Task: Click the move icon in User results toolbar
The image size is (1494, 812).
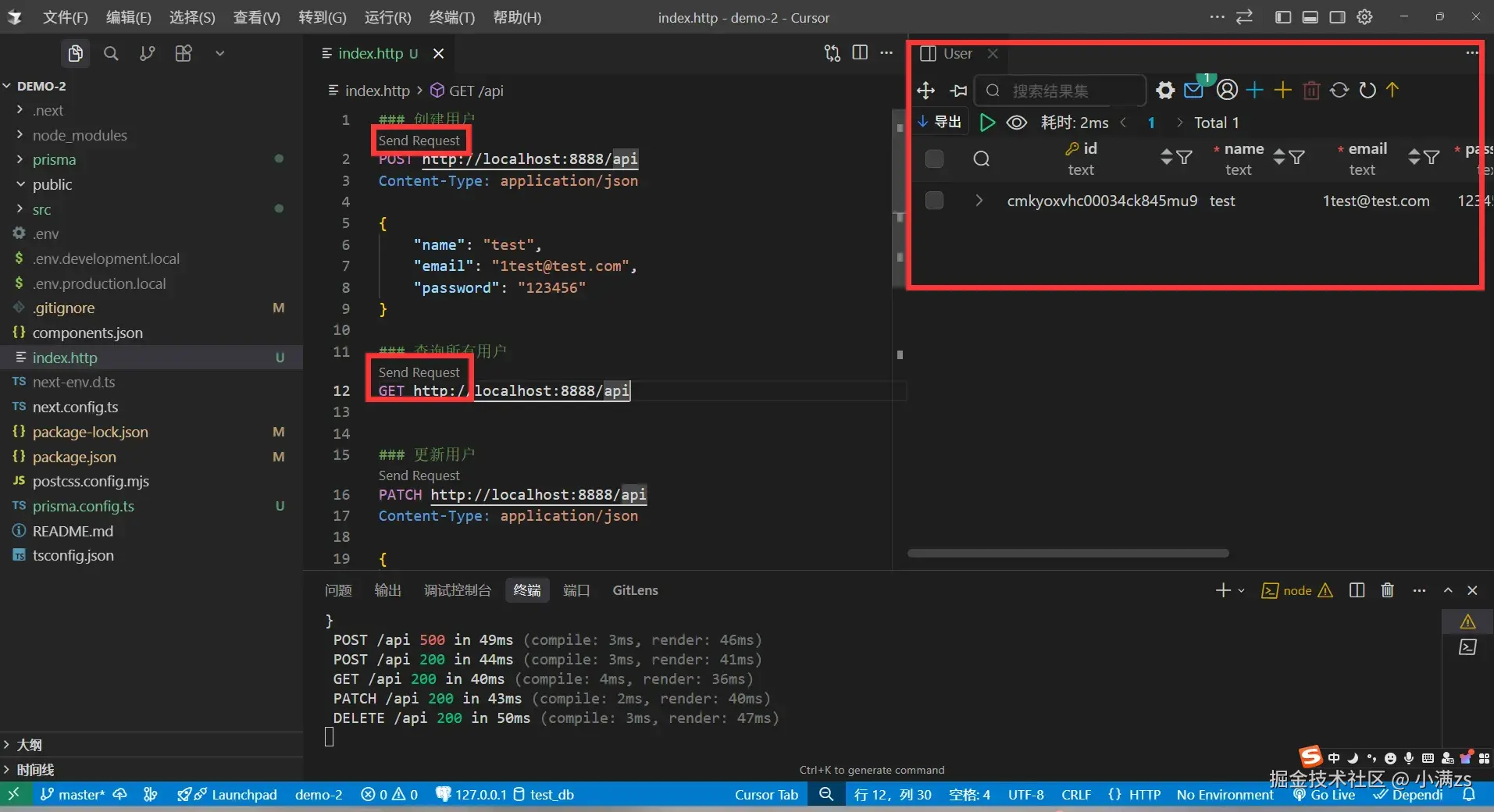Action: 925,91
